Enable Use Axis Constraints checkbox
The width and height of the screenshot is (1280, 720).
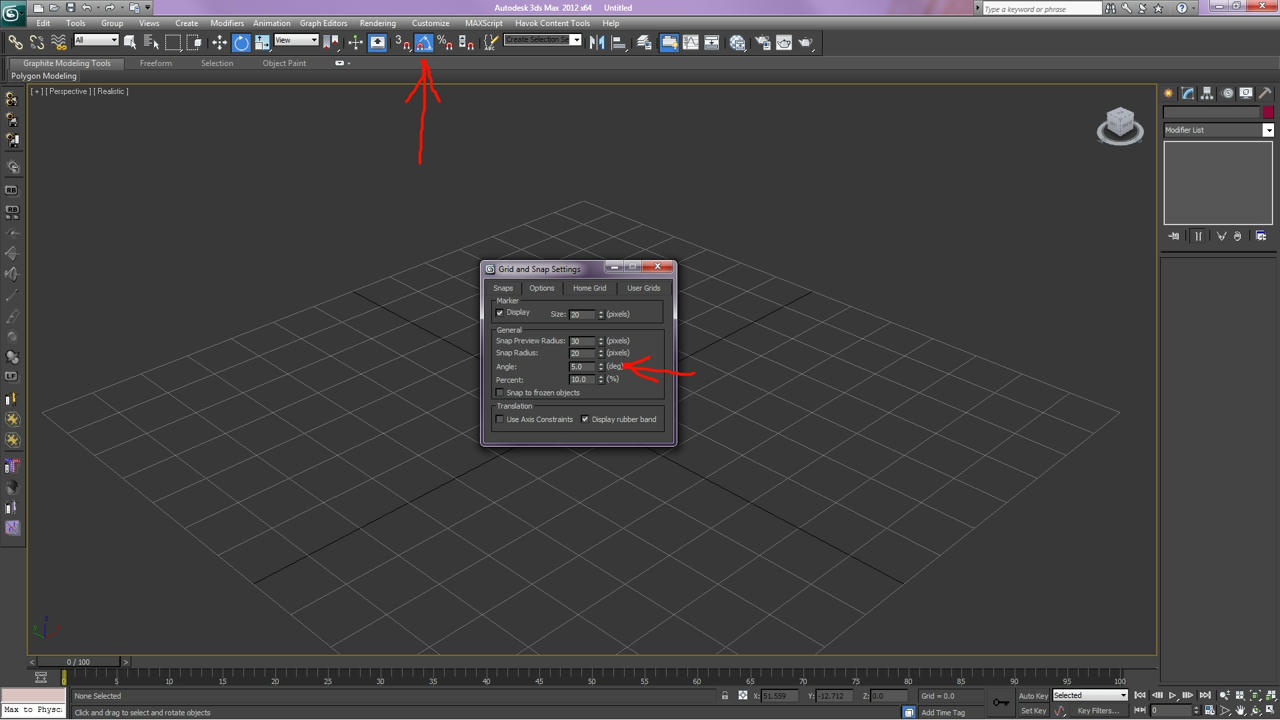pos(500,420)
